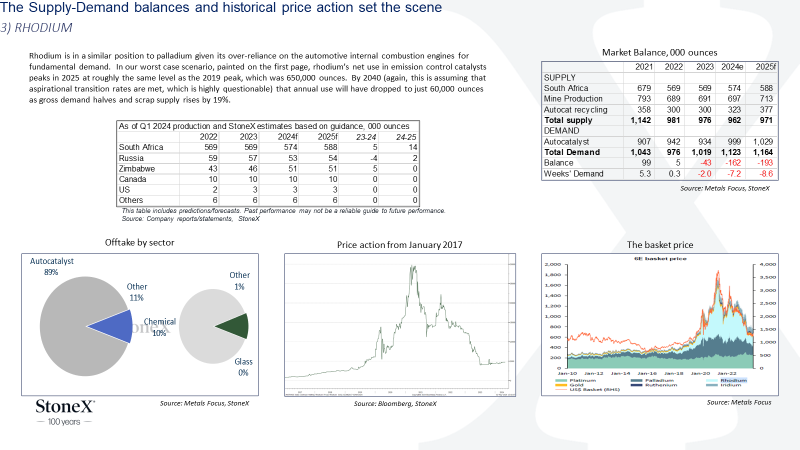The width and height of the screenshot is (800, 450).
Task: Select 'The basket price' chart title
Action: (660, 245)
